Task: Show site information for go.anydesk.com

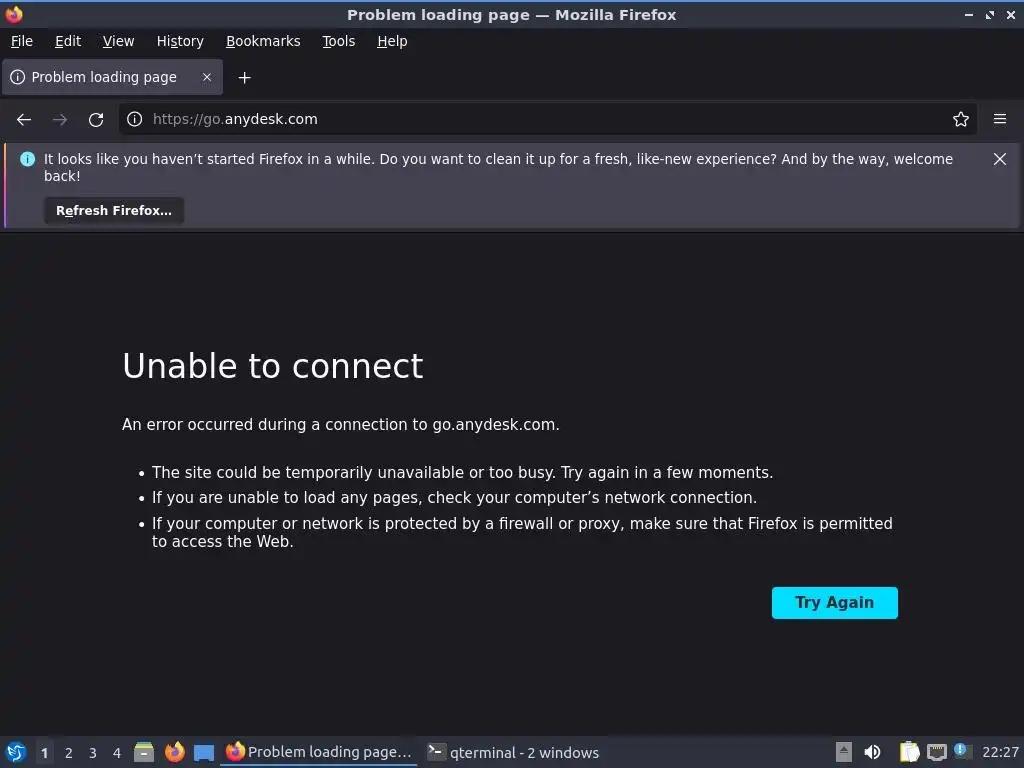Action: pos(135,119)
